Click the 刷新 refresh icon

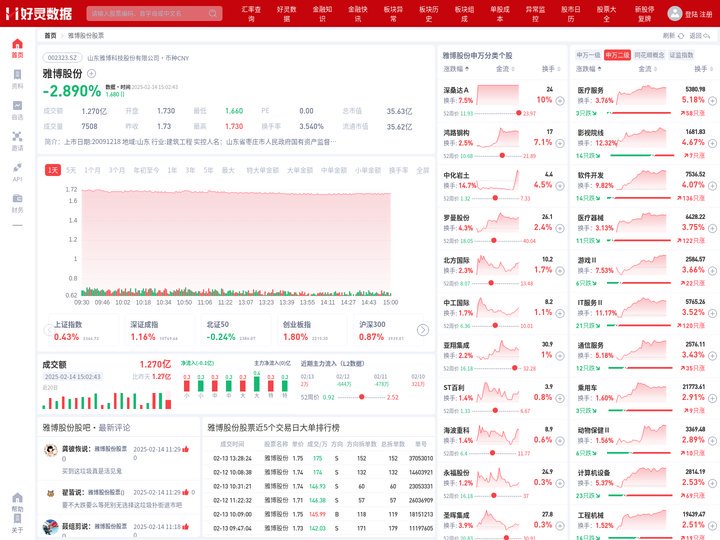click(x=681, y=36)
